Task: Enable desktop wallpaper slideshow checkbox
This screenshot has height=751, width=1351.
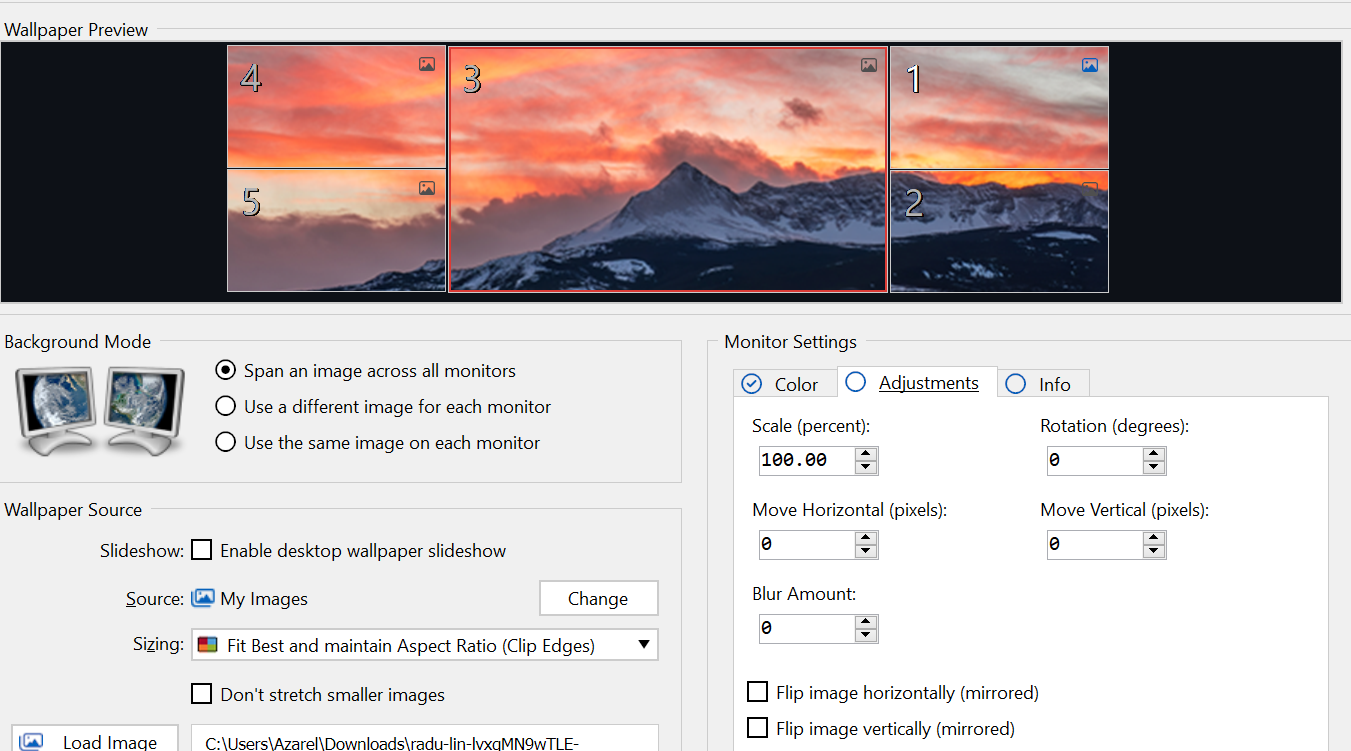Action: (202, 550)
